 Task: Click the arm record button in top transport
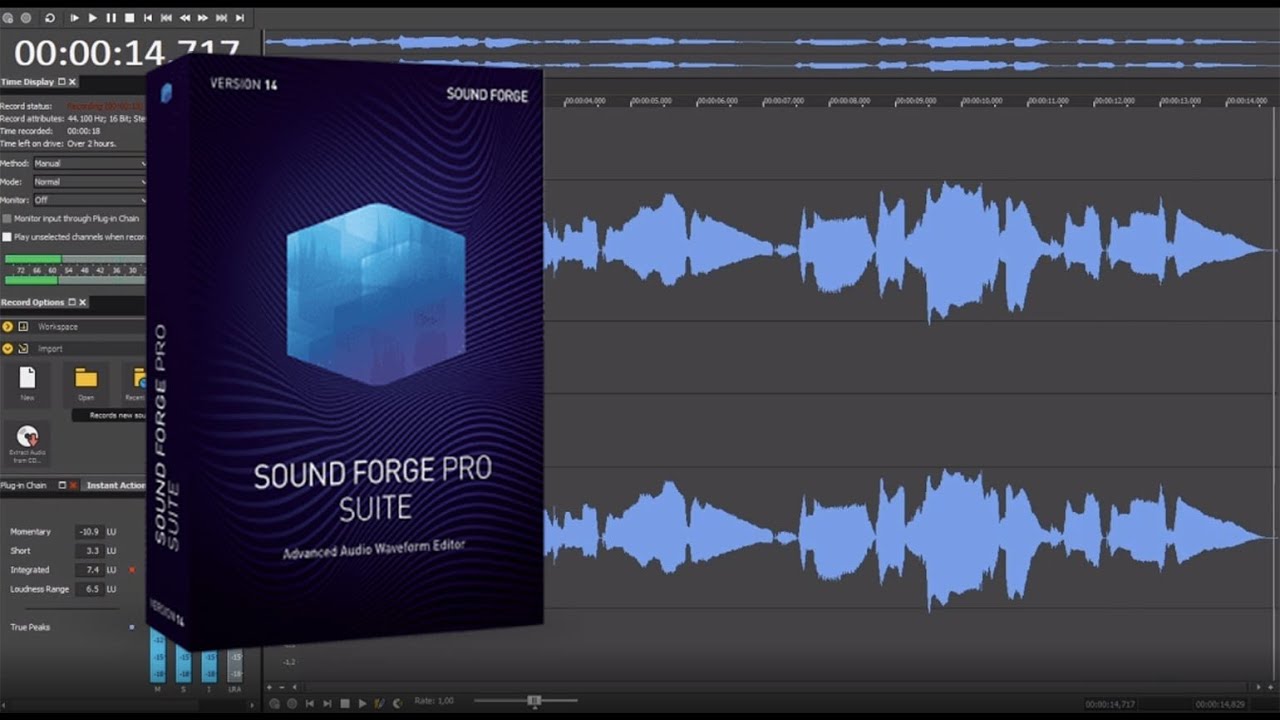coord(8,18)
